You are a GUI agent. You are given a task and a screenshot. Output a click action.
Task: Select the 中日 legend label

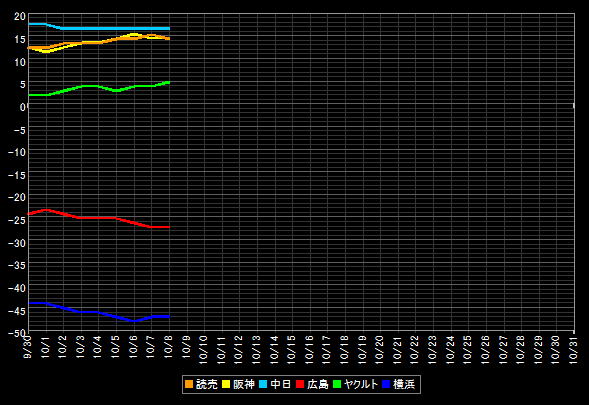click(281, 384)
